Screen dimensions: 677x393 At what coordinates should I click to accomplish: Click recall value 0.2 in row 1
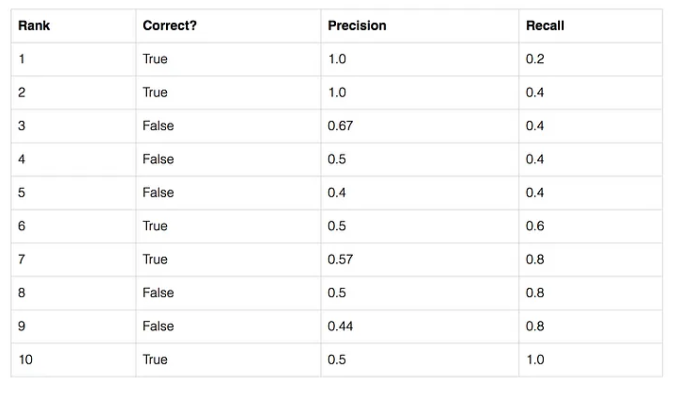point(535,59)
